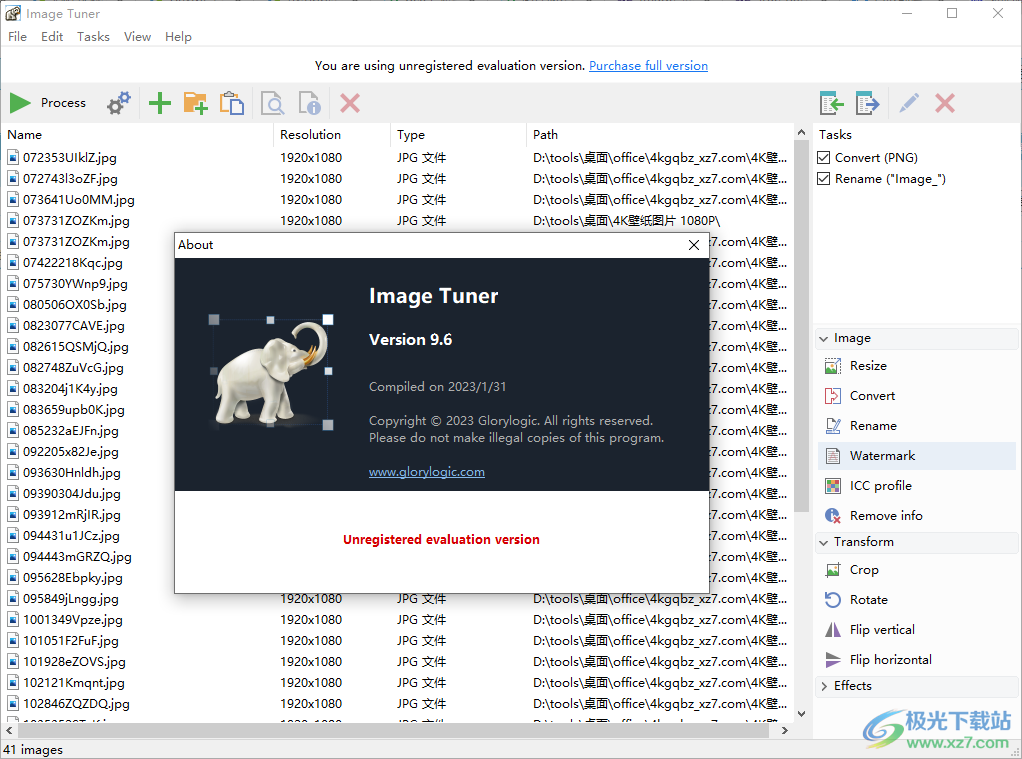The height and width of the screenshot is (759, 1022).
Task: Click the file icon of 072353UIklZ.jpg
Action: pos(13,157)
